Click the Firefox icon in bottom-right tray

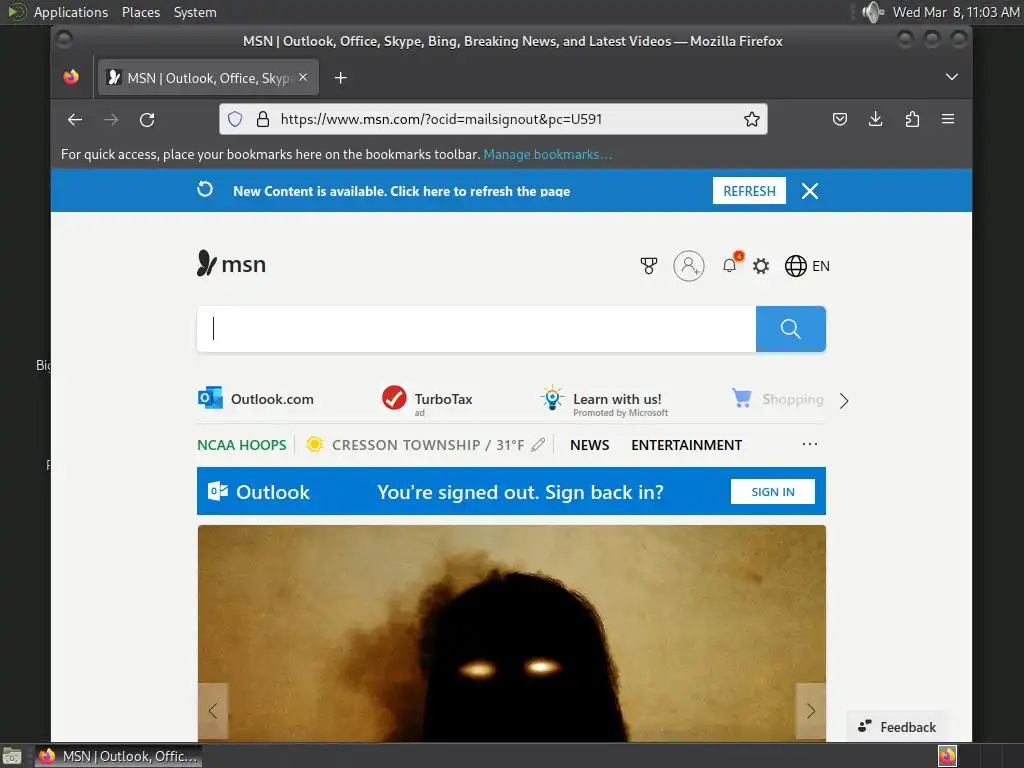click(x=948, y=756)
